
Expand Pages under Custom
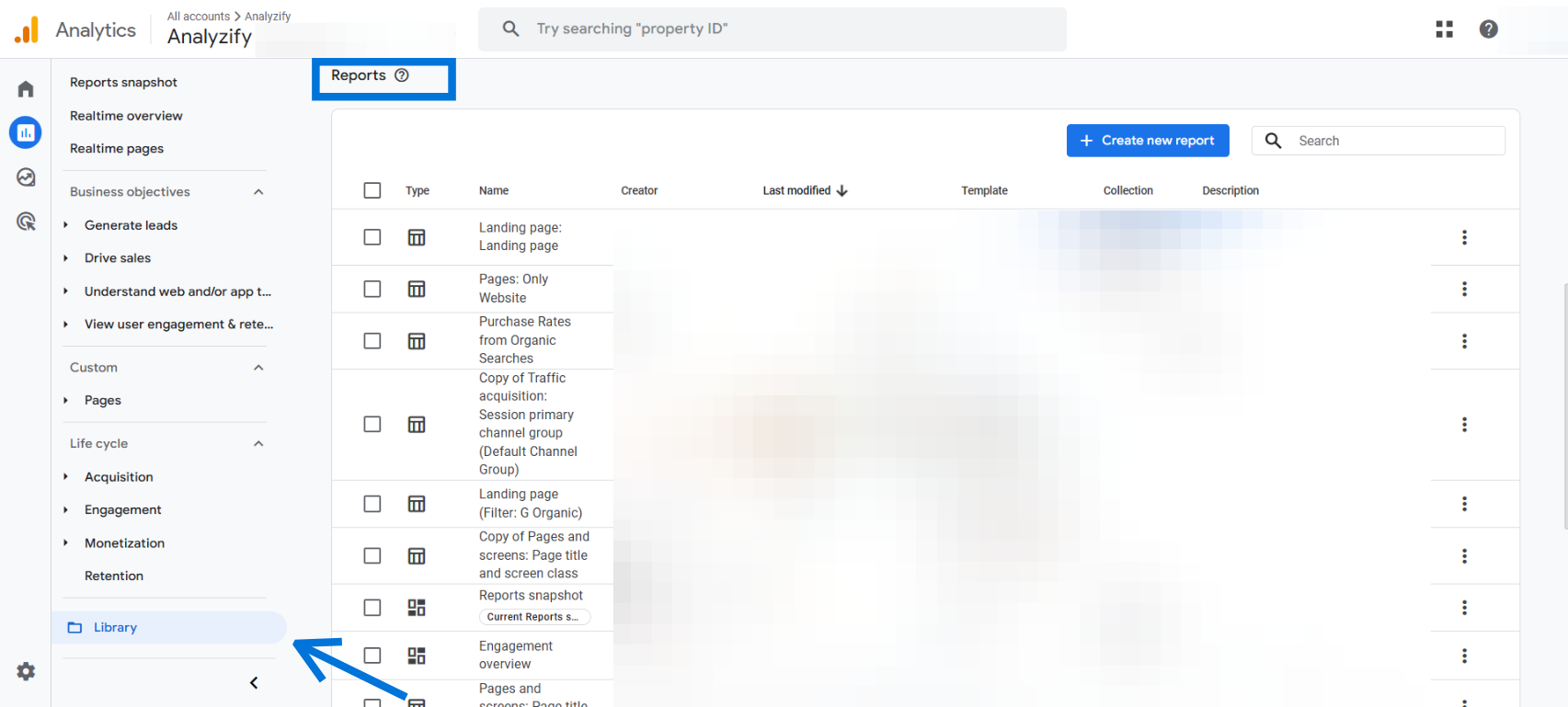click(x=65, y=401)
